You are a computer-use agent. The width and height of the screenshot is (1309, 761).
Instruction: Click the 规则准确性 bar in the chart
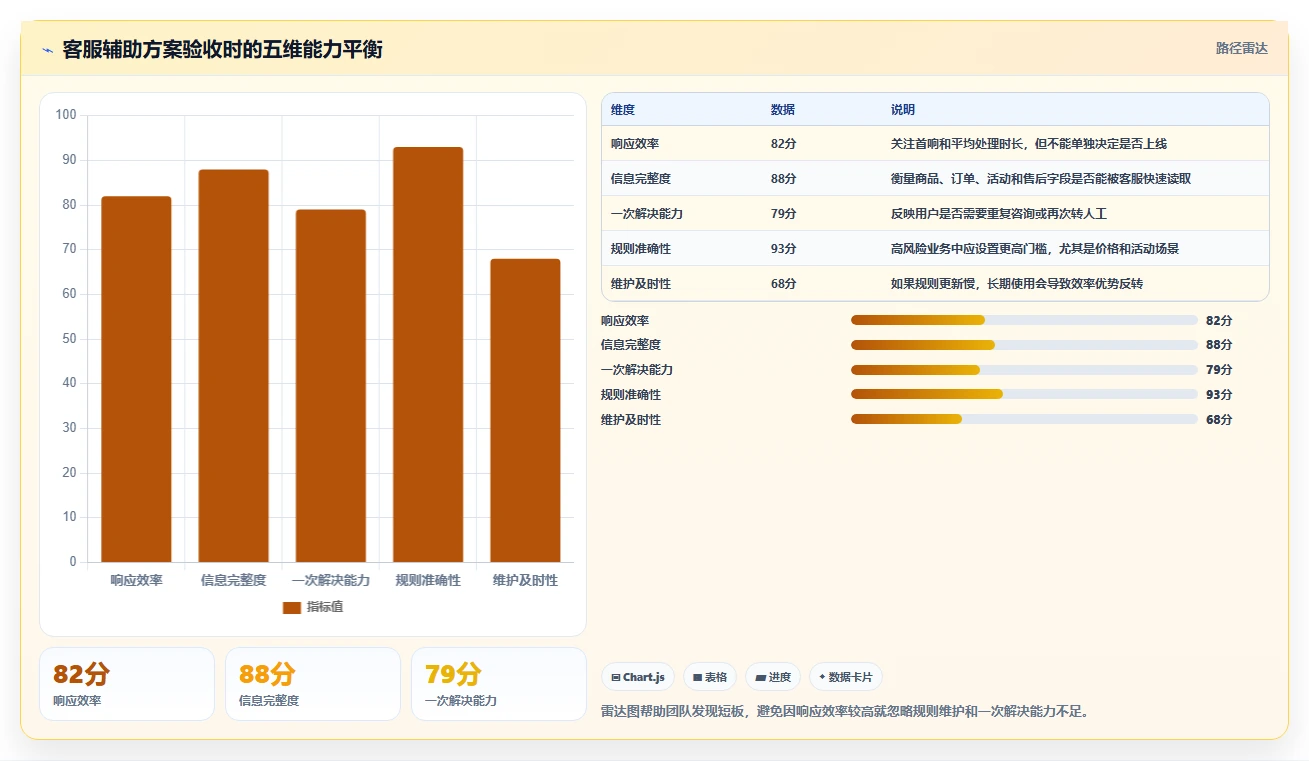(428, 355)
